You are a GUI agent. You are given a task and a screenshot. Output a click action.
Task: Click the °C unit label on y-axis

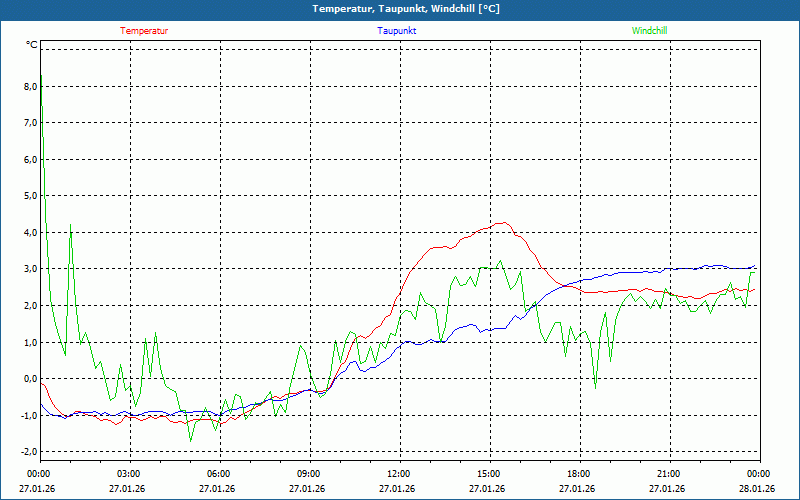coord(32,45)
